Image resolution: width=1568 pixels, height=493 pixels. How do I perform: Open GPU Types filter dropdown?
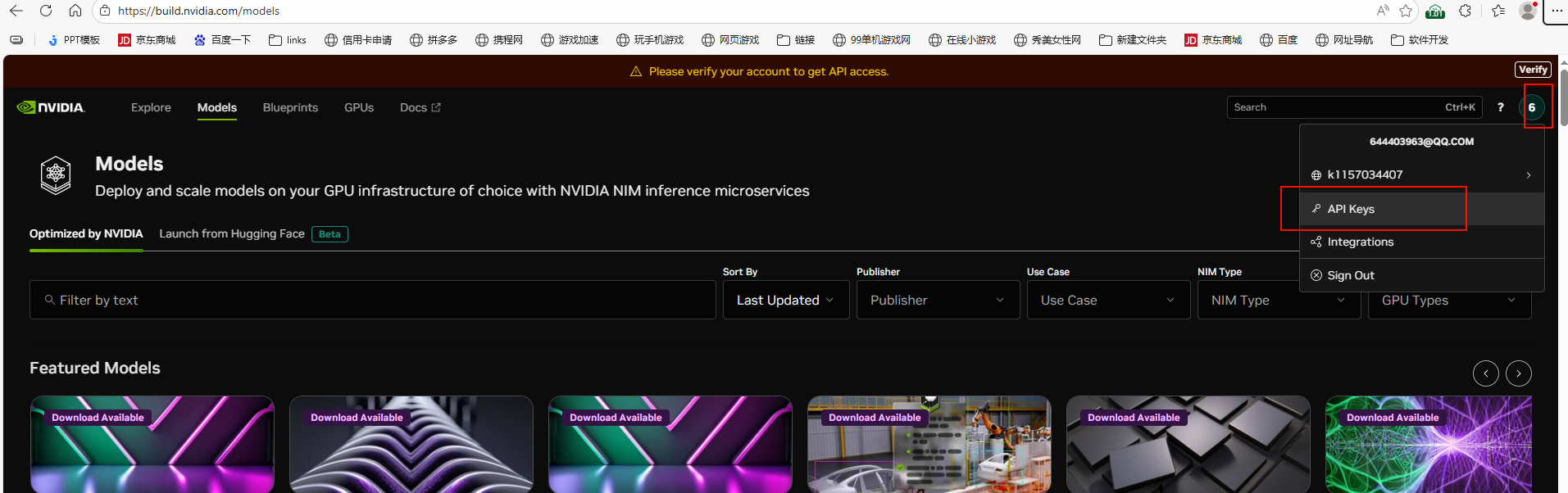(1450, 300)
